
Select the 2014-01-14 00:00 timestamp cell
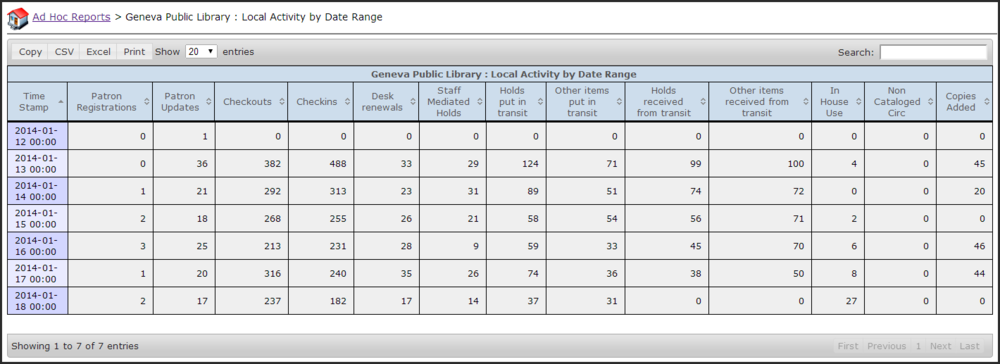(38, 191)
